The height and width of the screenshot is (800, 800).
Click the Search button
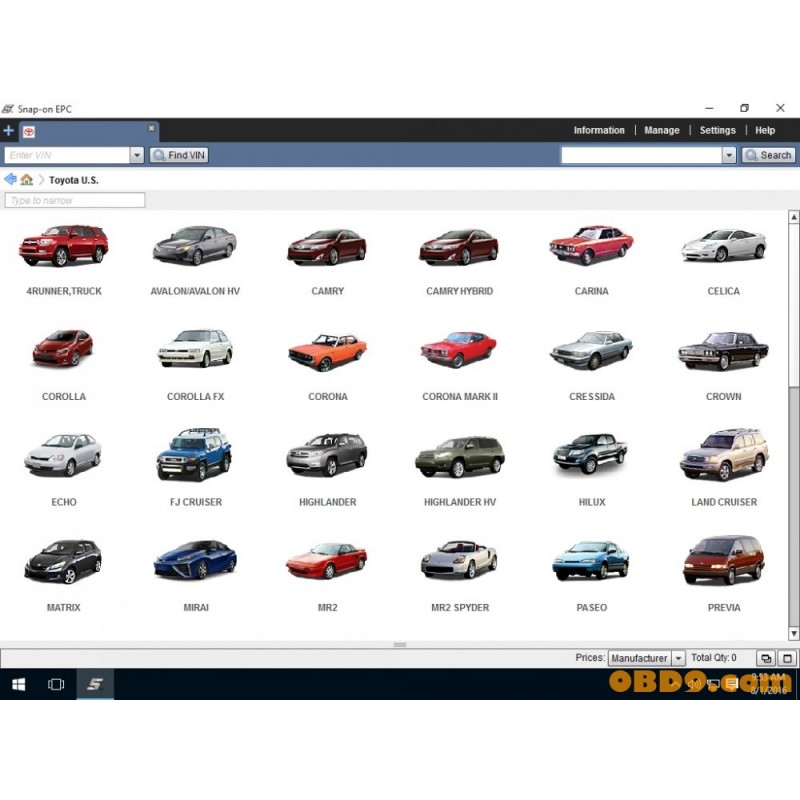(768, 155)
